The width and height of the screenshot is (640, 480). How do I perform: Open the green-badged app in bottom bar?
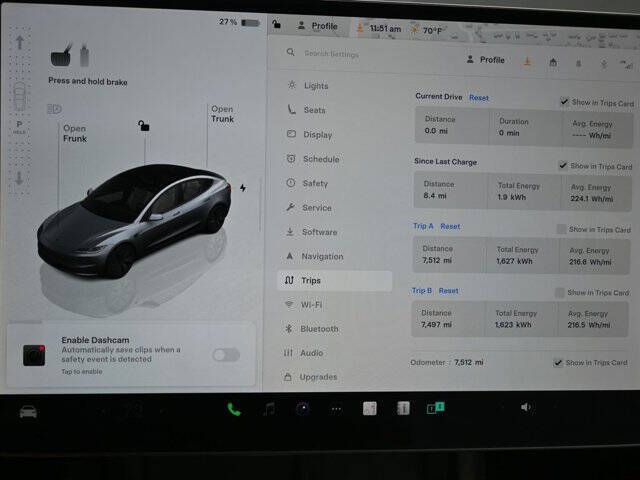point(436,408)
